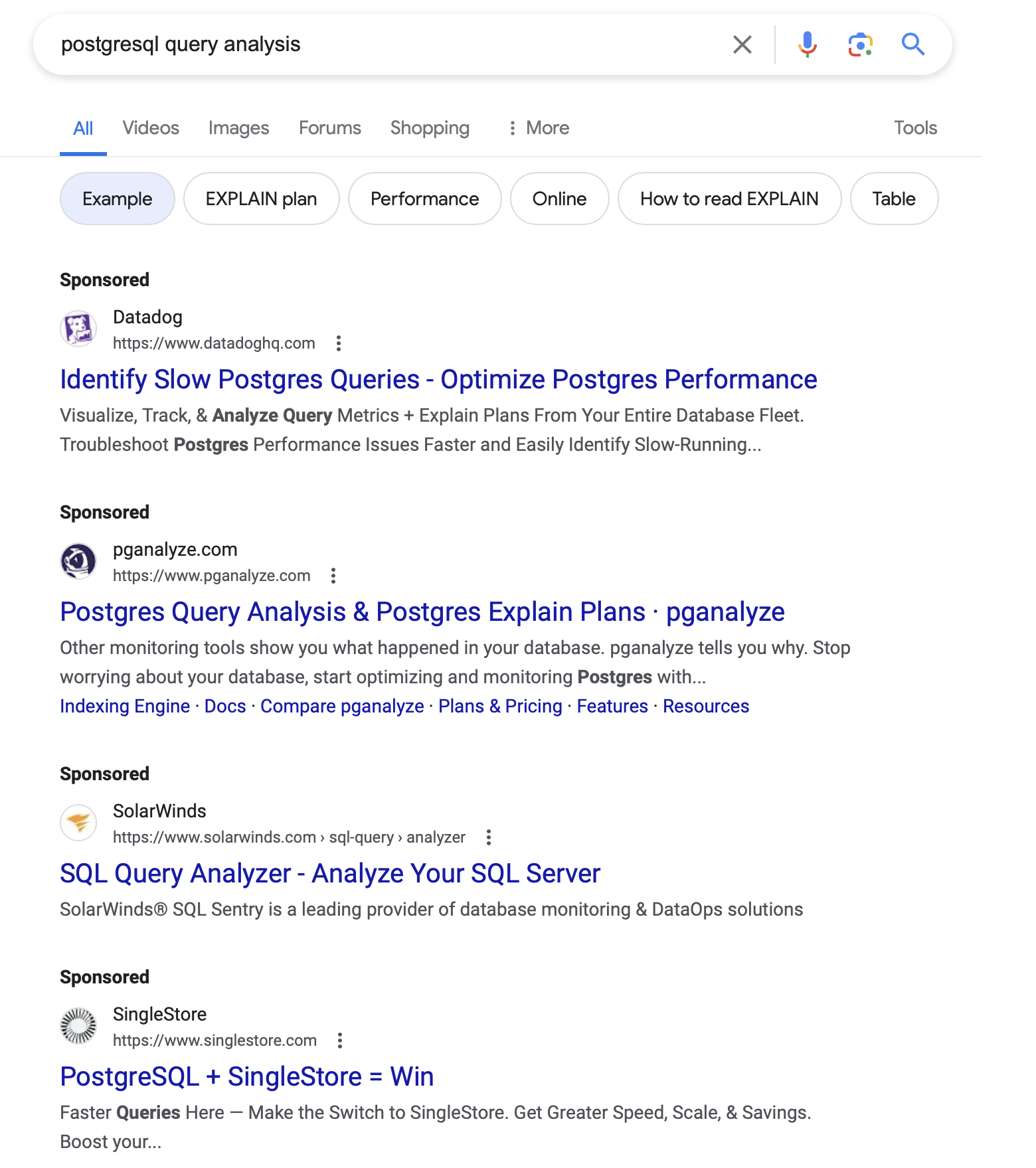The image size is (1036, 1168).
Task: Clear the search query with X icon
Action: 742,44
